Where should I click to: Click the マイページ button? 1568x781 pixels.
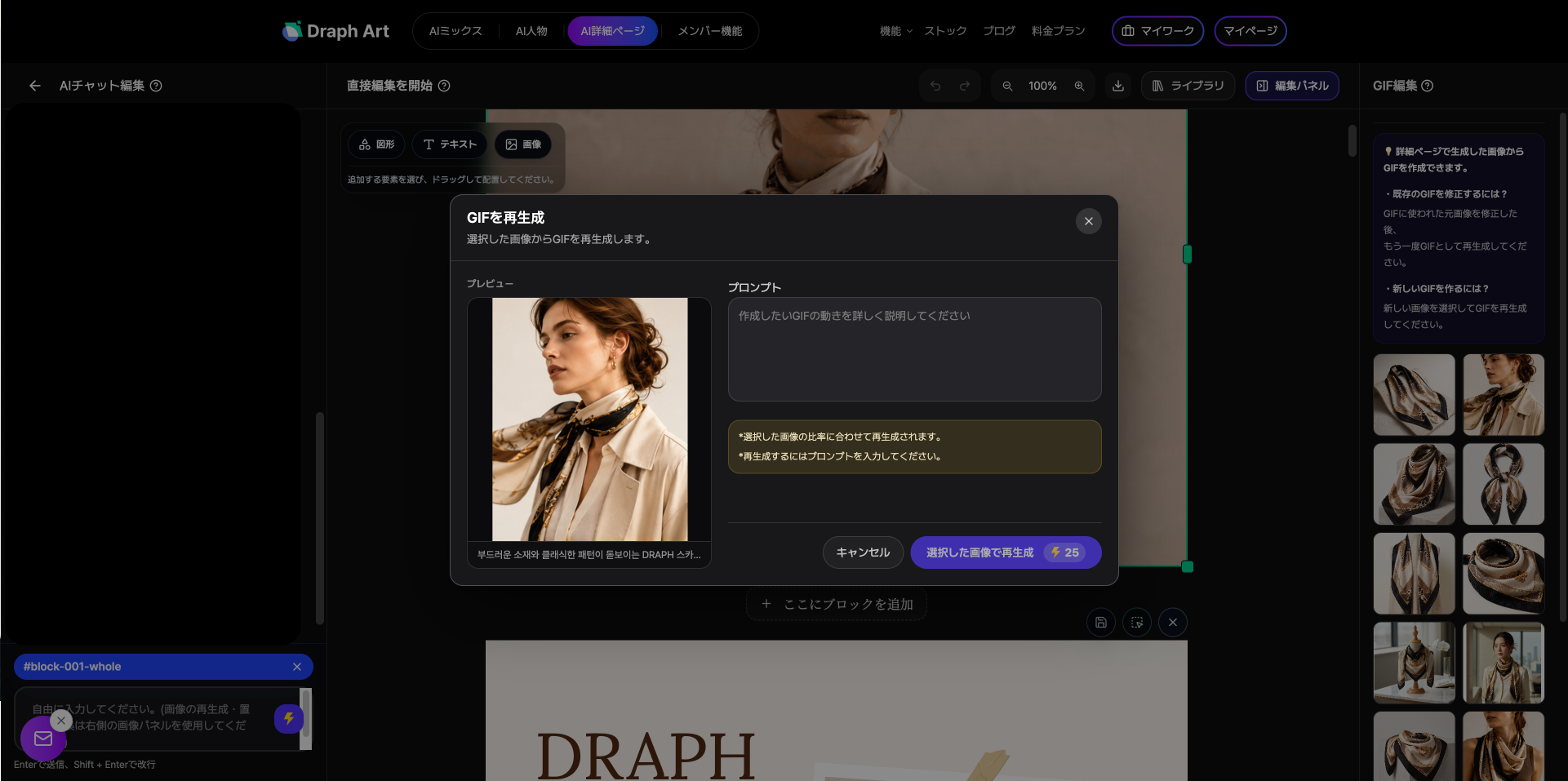pyautogui.click(x=1250, y=31)
